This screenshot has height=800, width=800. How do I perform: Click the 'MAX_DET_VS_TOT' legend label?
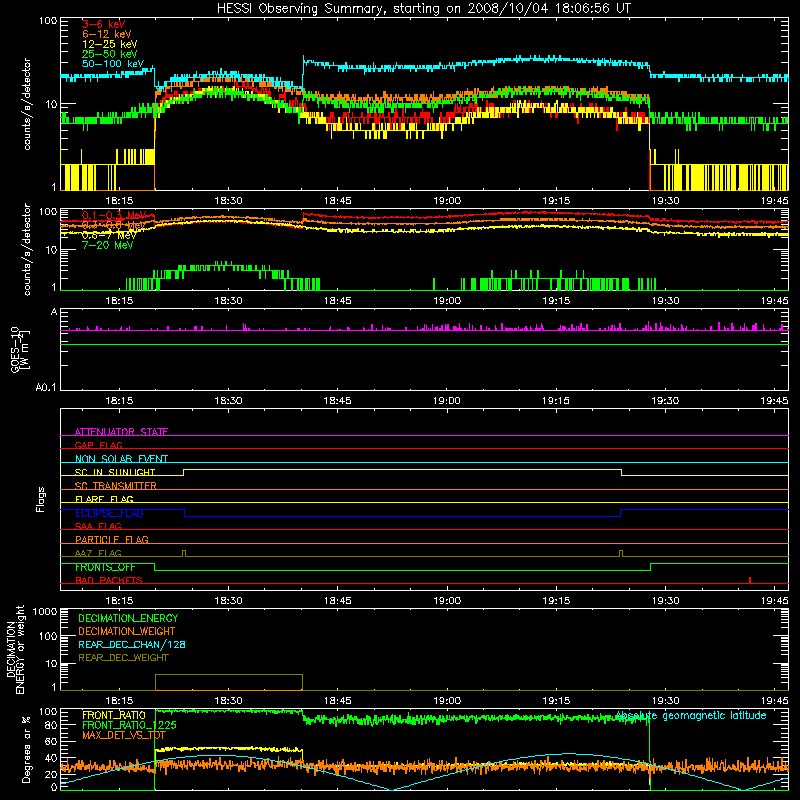pos(123,735)
